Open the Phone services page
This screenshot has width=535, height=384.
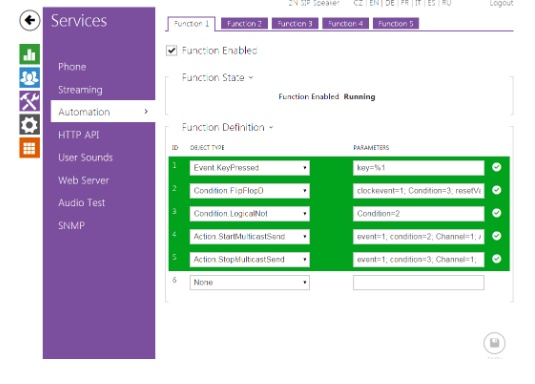pyautogui.click(x=72, y=67)
